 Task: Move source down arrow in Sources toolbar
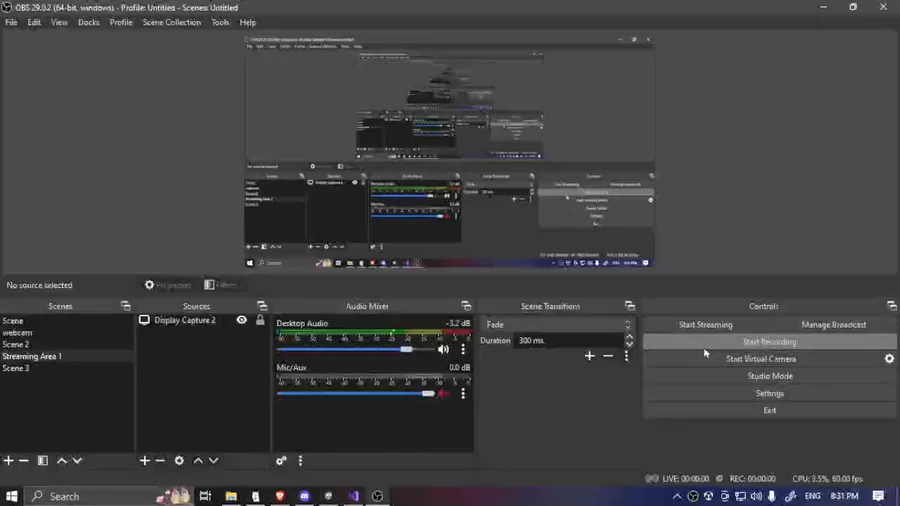[x=214, y=461]
